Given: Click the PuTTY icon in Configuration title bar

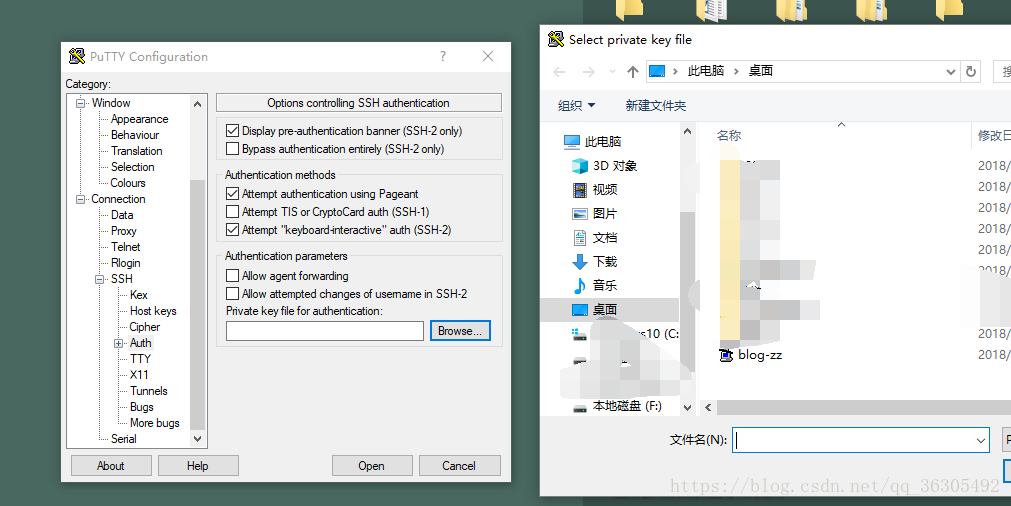Looking at the screenshot, I should pos(77,56).
